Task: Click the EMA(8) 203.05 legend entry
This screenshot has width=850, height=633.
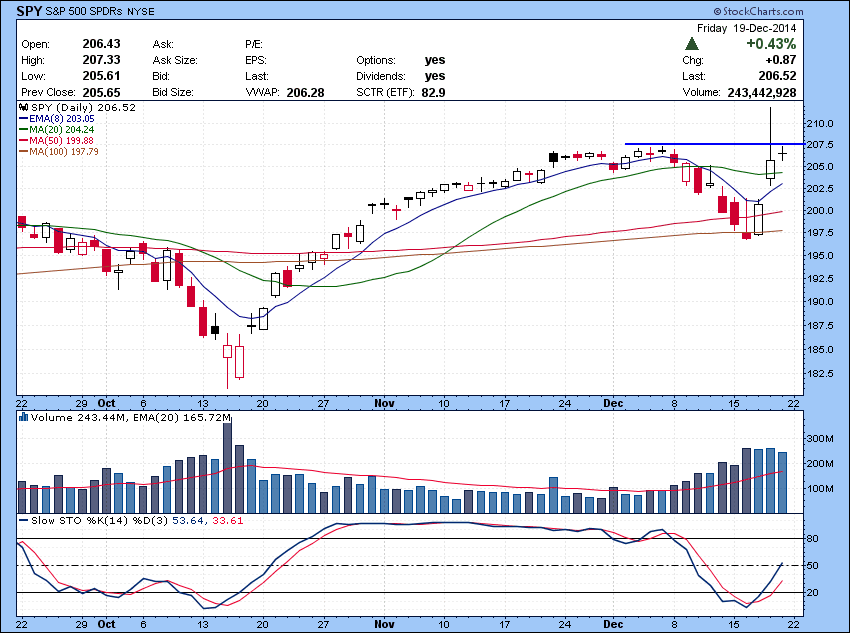Action: tap(56, 119)
